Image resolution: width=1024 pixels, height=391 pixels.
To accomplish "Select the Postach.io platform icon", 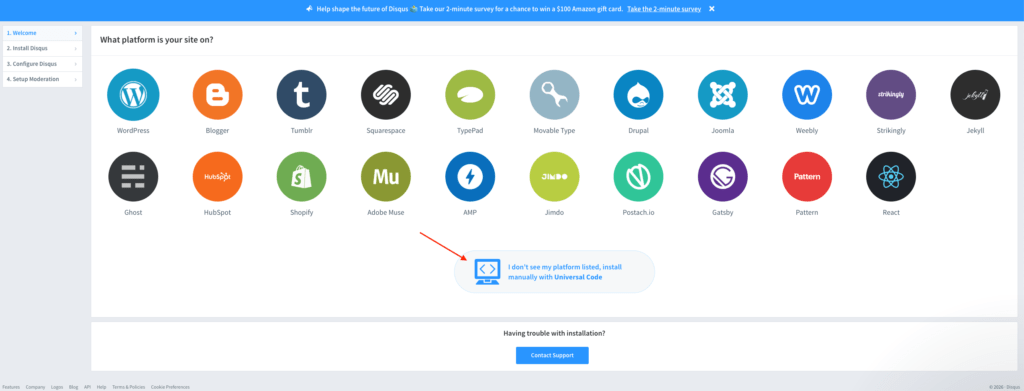I will pyautogui.click(x=639, y=177).
